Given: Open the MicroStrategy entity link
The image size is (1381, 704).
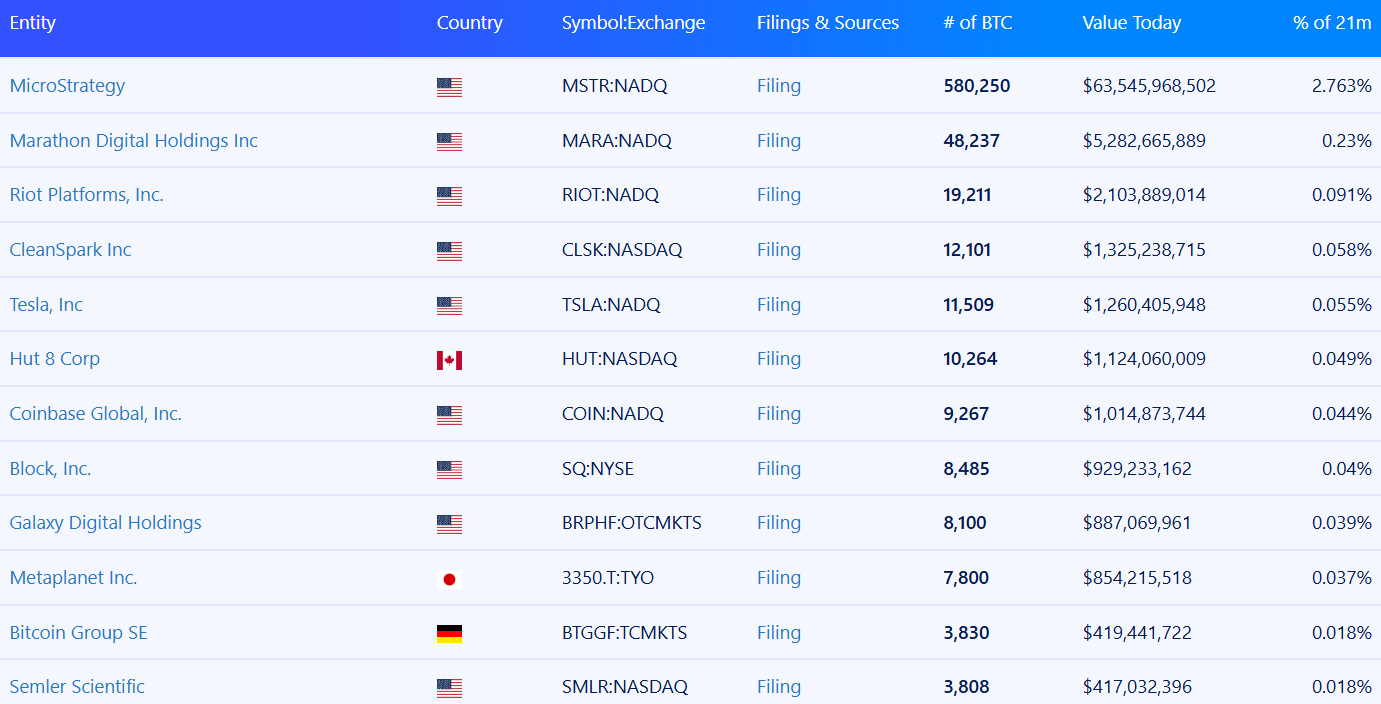Looking at the screenshot, I should [67, 86].
